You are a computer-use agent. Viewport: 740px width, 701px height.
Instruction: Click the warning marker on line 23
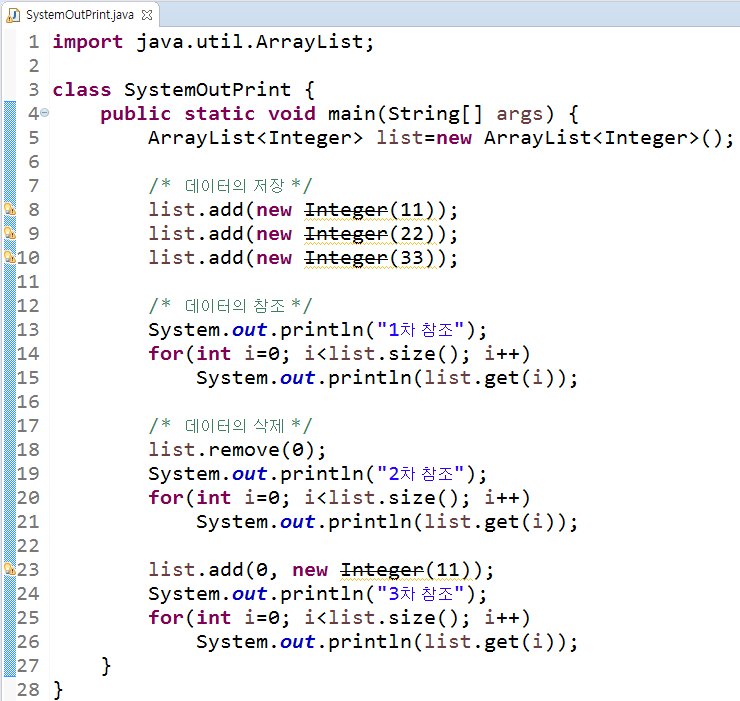coord(9,569)
